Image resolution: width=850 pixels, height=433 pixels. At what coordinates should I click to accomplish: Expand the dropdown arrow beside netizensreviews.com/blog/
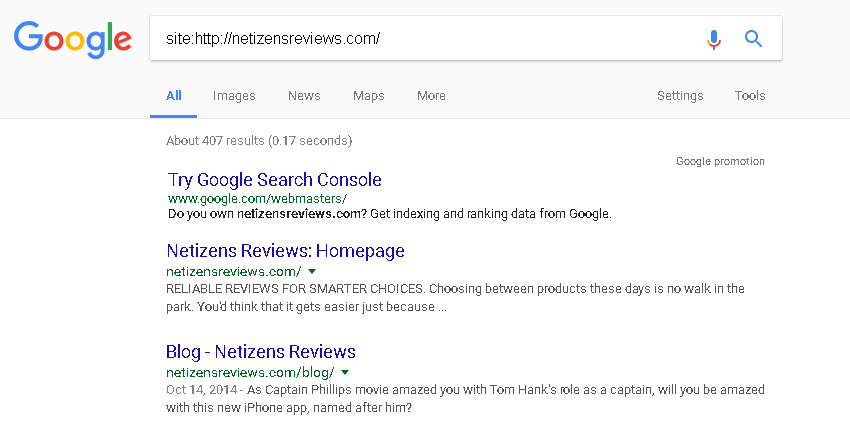click(345, 372)
